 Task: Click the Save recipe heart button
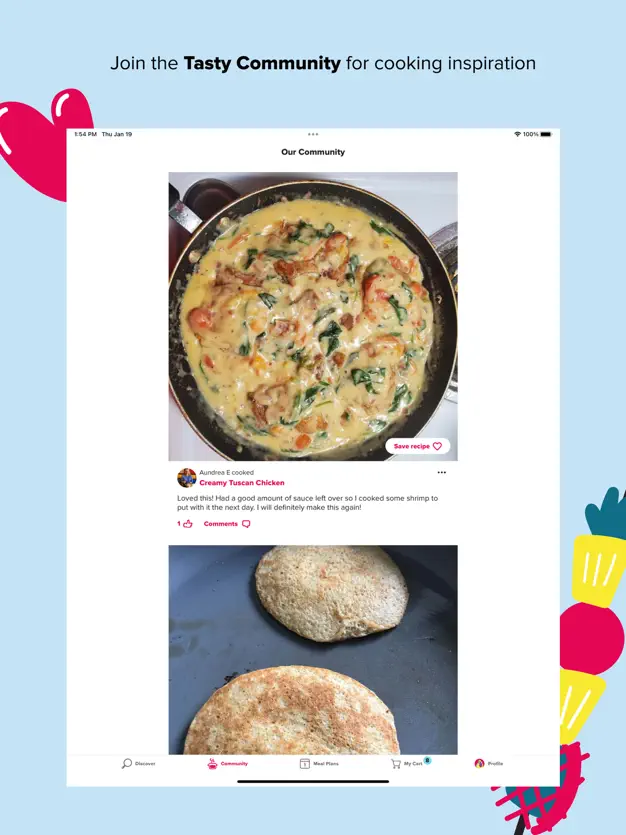click(x=418, y=446)
